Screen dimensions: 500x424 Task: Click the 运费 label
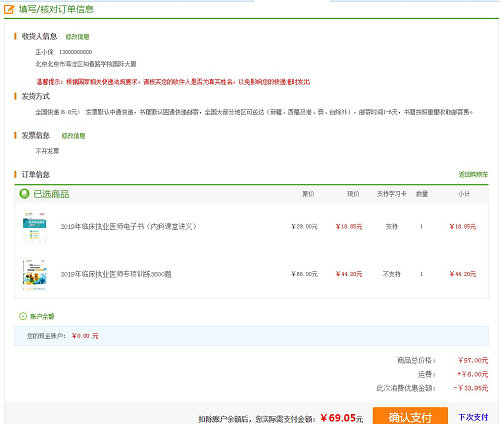pyautogui.click(x=427, y=374)
